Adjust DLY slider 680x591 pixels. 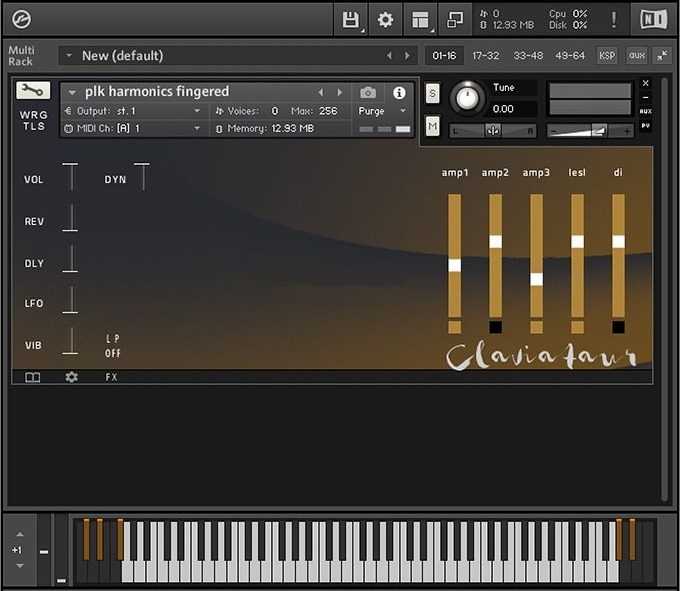click(70, 259)
